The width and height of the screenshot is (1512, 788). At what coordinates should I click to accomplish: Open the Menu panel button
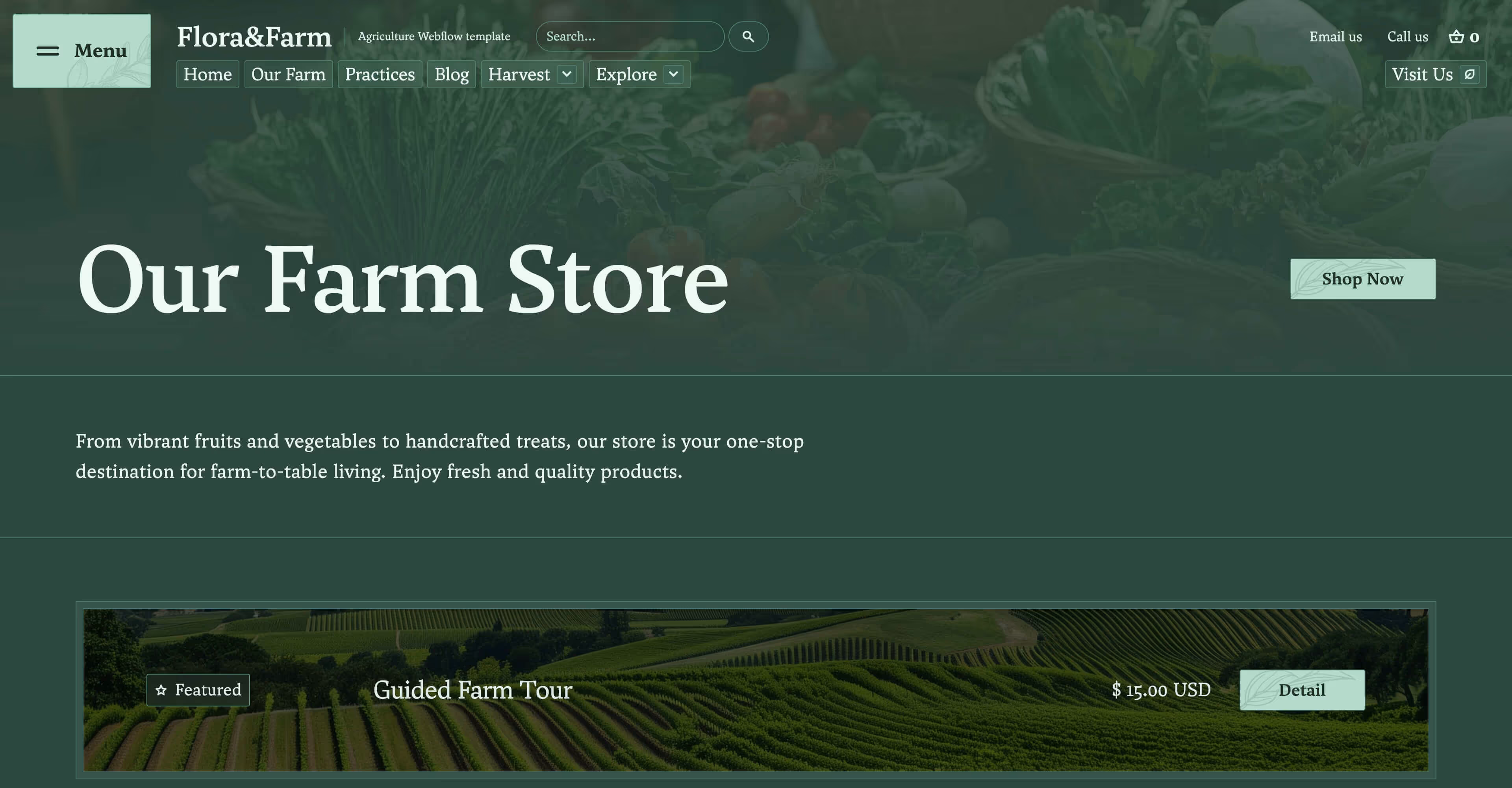pyautogui.click(x=82, y=51)
